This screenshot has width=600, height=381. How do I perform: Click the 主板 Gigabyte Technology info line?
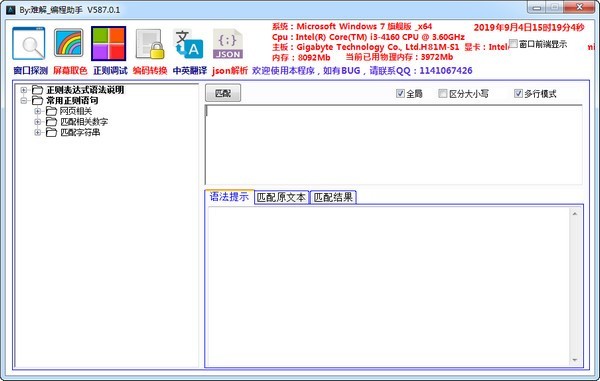[365, 47]
